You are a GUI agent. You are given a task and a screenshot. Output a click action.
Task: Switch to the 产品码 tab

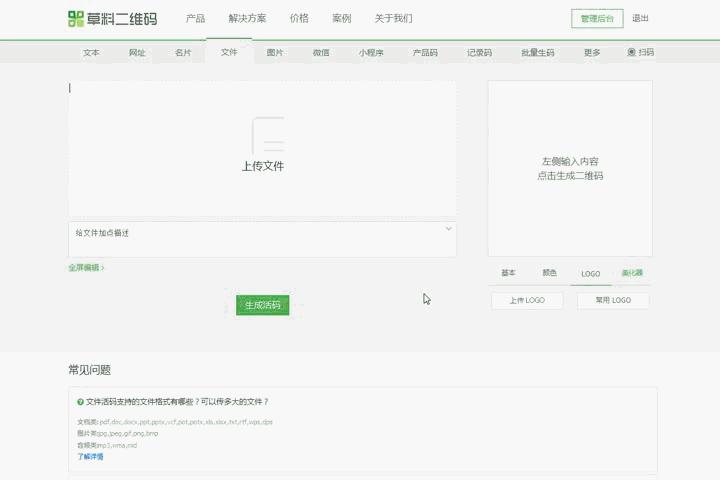(x=425, y=52)
